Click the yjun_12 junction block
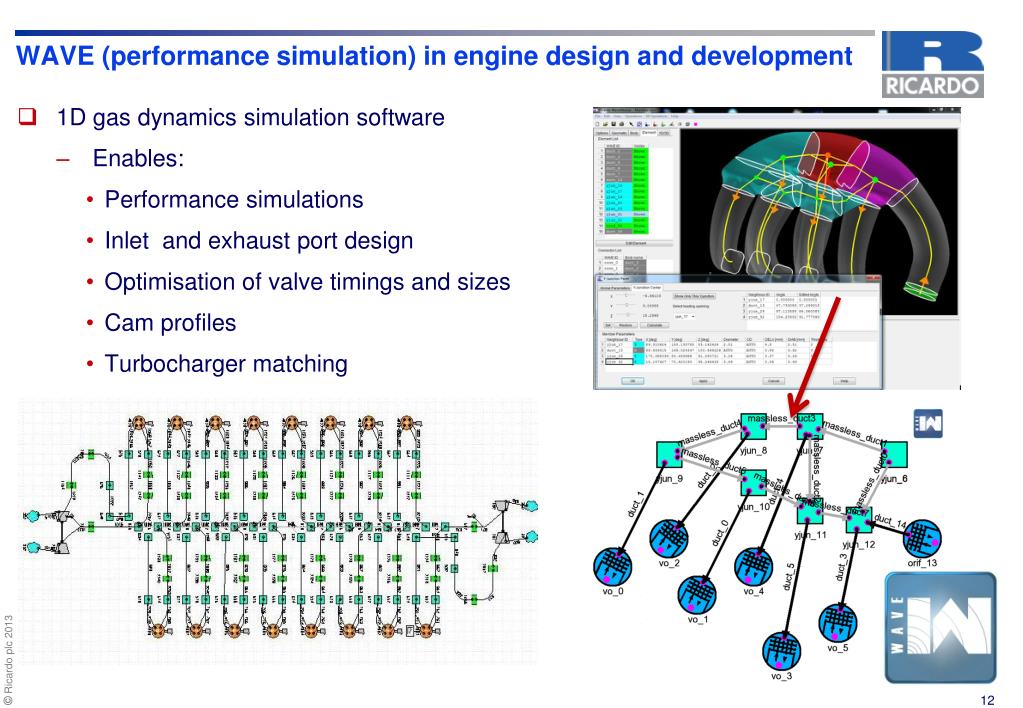 (x=859, y=520)
